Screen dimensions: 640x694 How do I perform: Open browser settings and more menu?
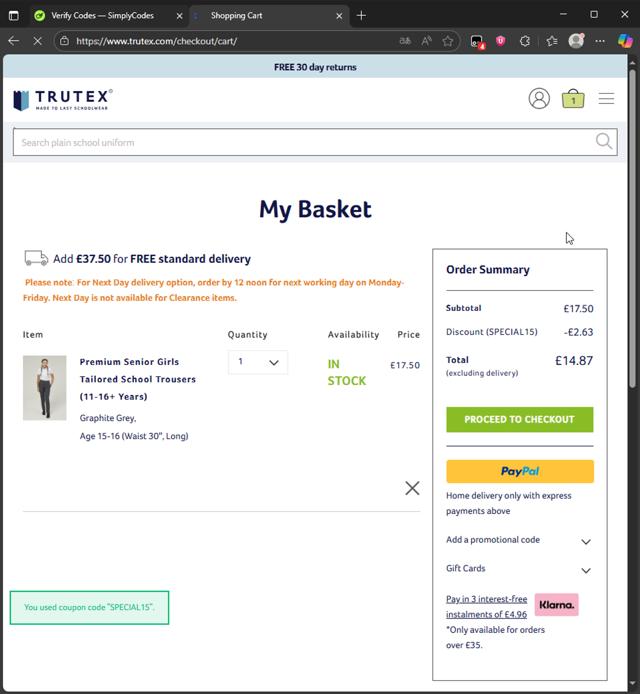[x=600, y=41]
